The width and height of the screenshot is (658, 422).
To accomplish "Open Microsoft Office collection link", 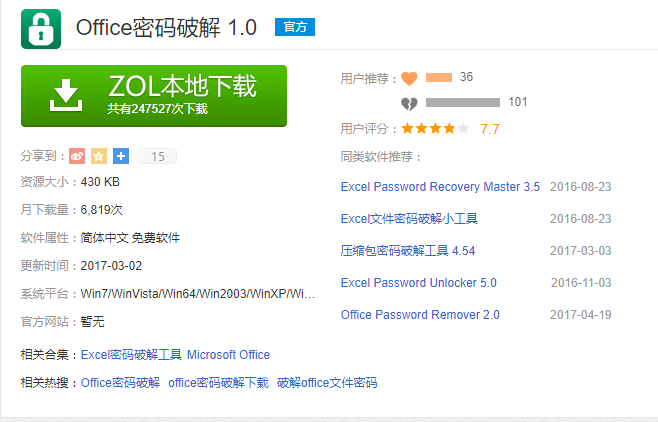I will point(228,355).
